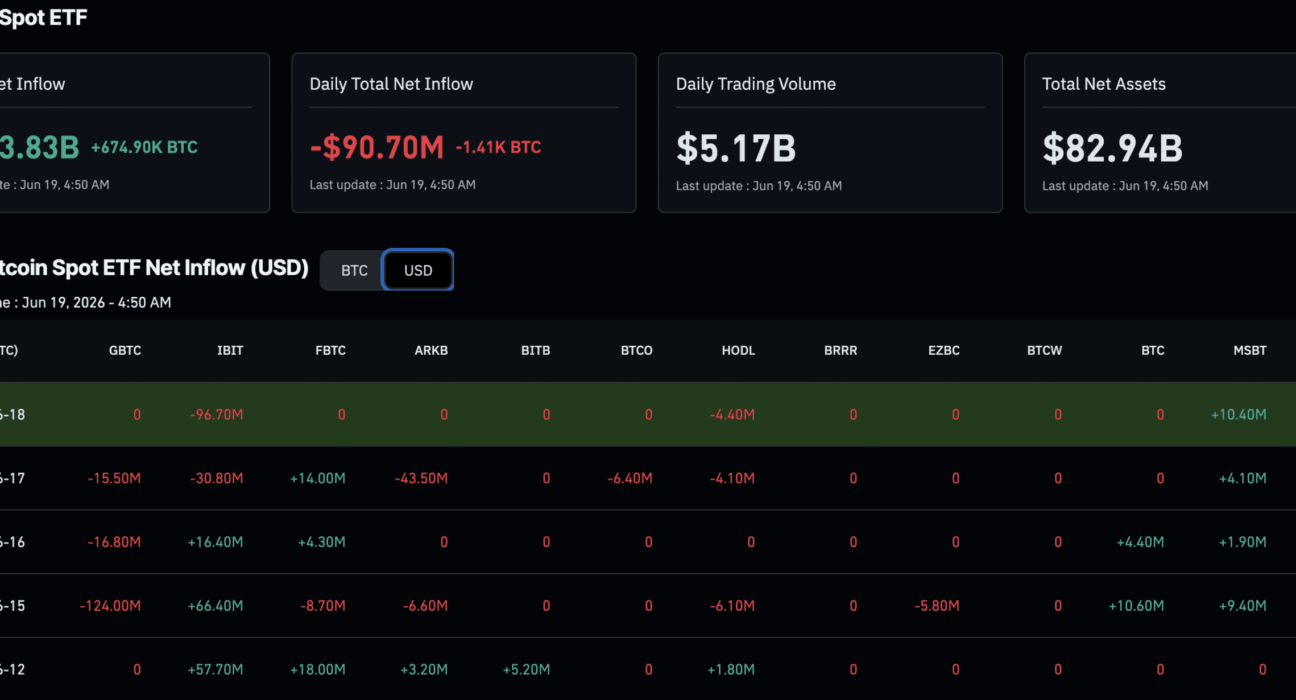Select the -43.50M ARKB cell
The height and width of the screenshot is (700, 1296).
[x=420, y=478]
